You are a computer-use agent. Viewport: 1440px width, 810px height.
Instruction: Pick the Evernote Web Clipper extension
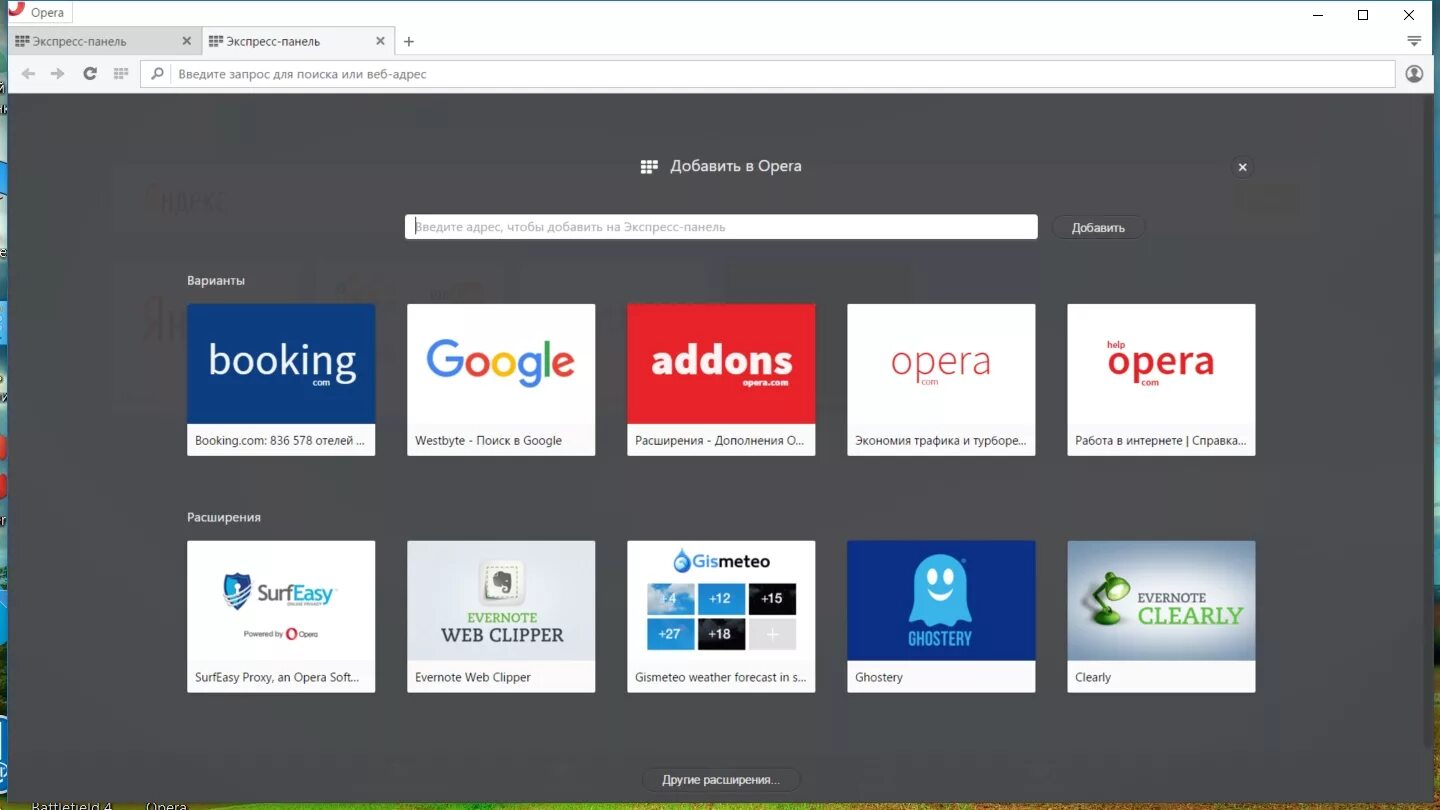(x=501, y=617)
